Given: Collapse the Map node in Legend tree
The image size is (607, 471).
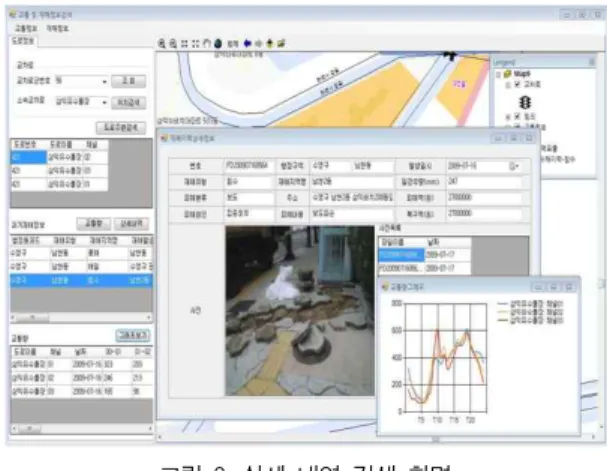Looking at the screenshot, I should point(499,74).
